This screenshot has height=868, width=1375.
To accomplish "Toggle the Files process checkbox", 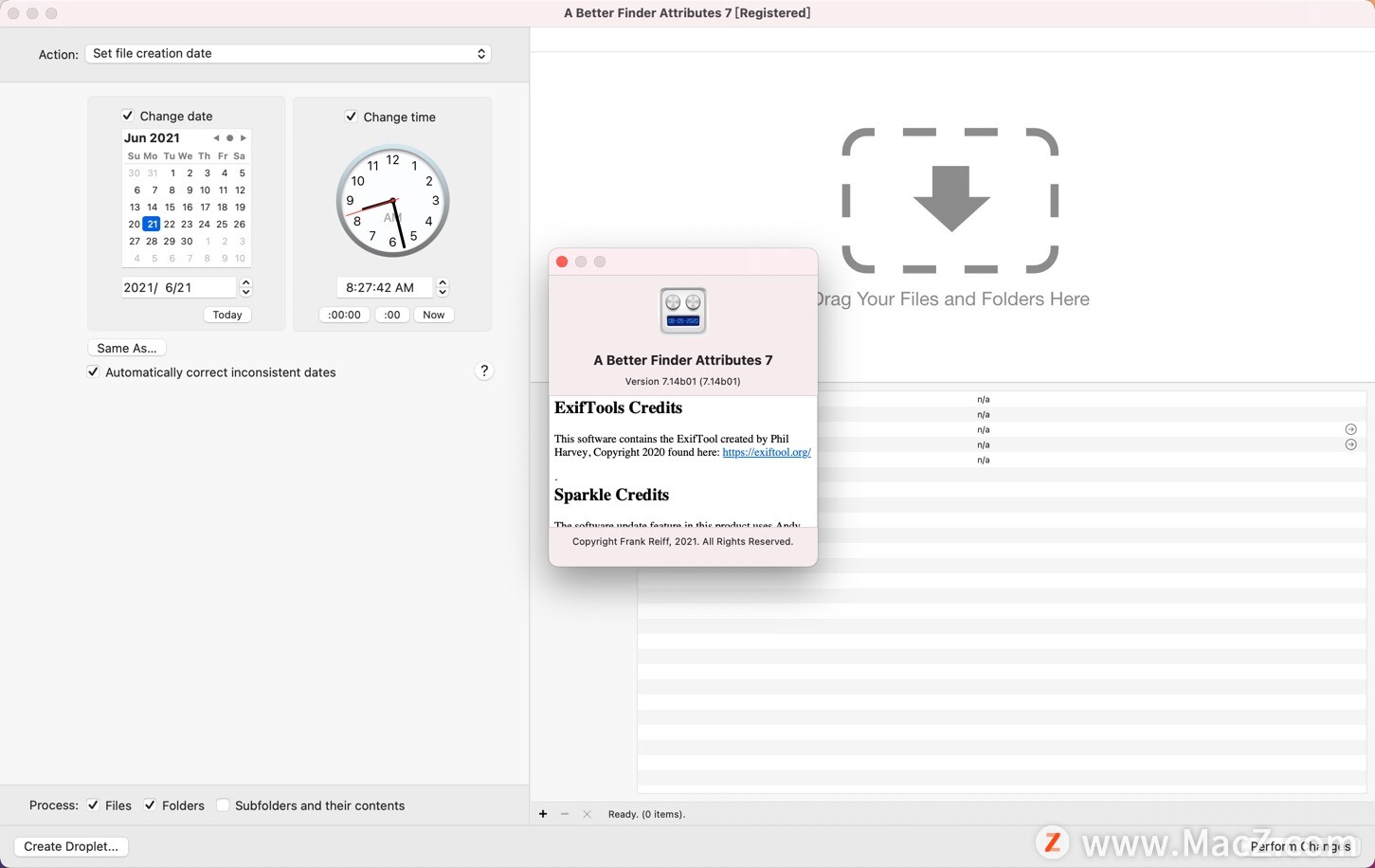I will coord(93,805).
